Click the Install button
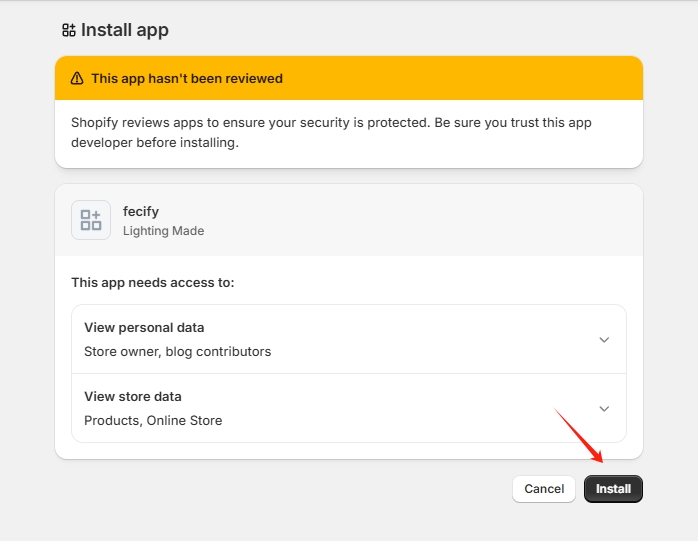Screen dimensions: 698x541 pyautogui.click(x=613, y=489)
